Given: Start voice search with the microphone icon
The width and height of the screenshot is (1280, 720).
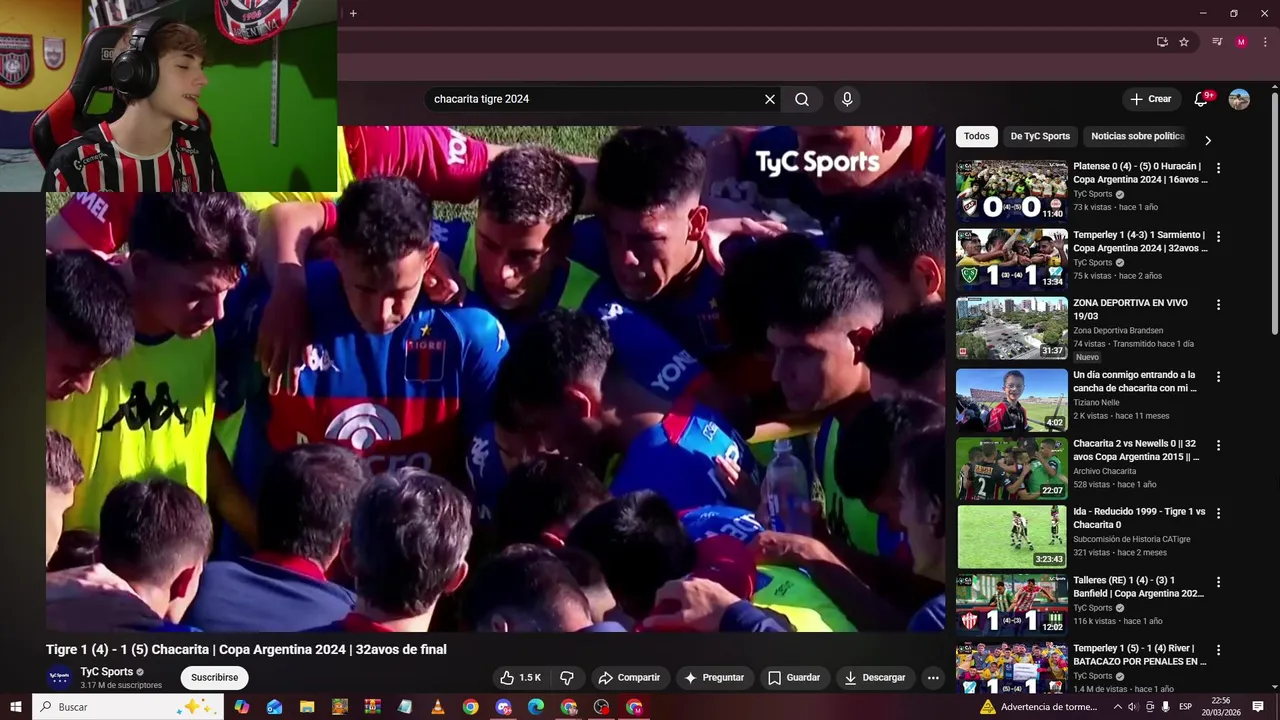Looking at the screenshot, I should pos(847,99).
